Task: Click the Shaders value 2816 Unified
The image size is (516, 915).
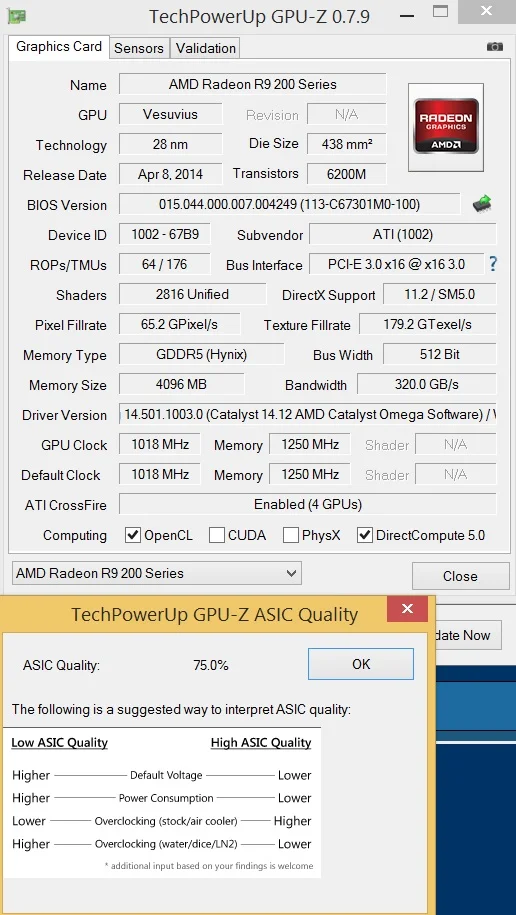Action: click(192, 294)
